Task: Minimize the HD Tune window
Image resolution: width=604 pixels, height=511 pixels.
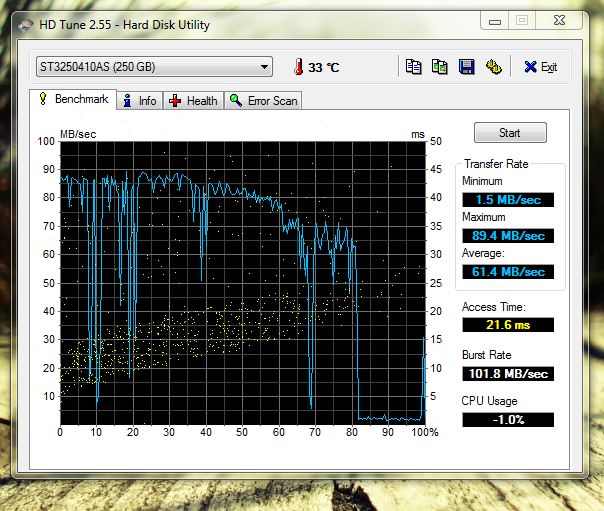Action: (x=495, y=21)
